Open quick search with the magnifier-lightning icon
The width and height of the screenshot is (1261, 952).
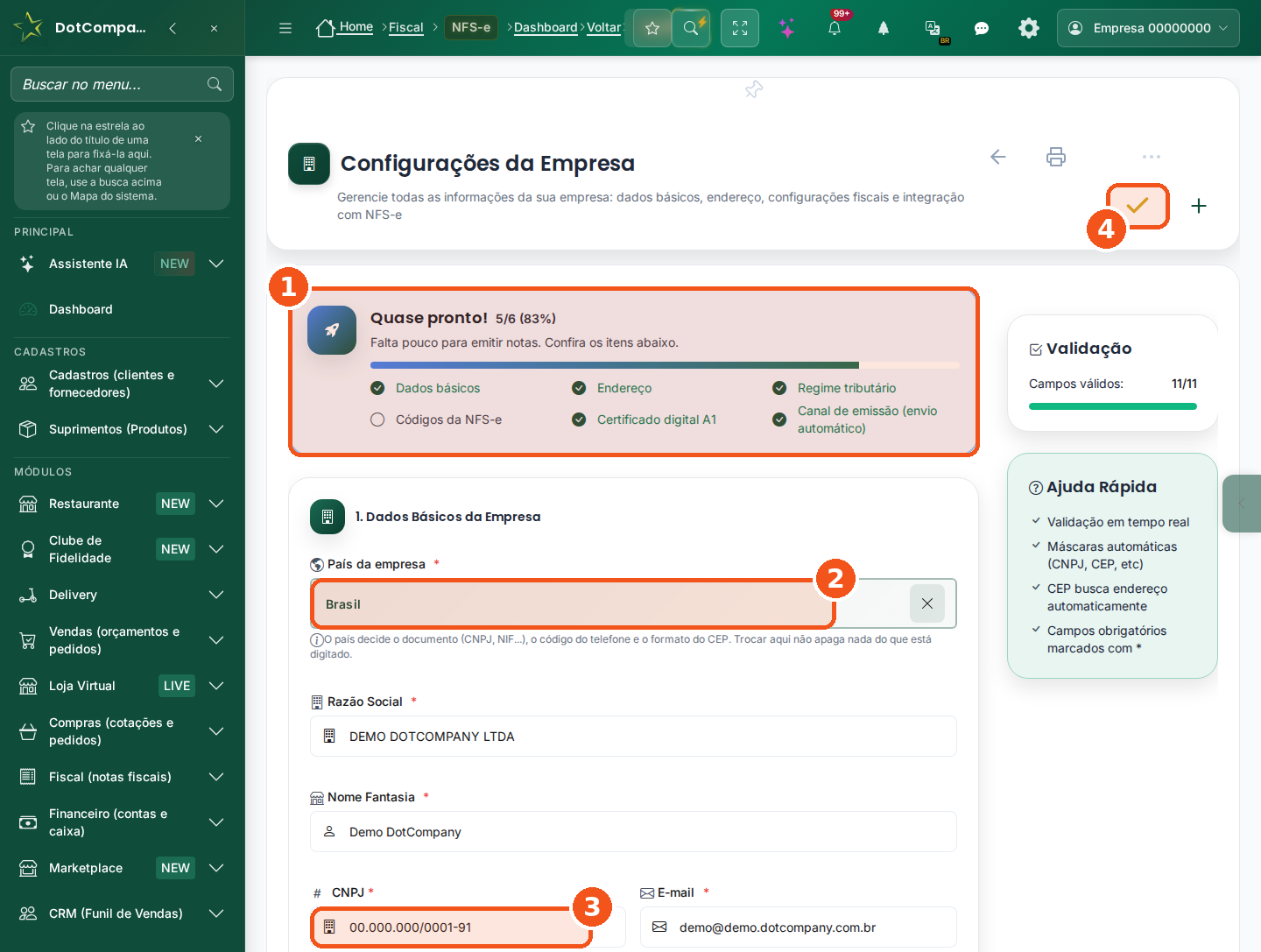point(692,28)
